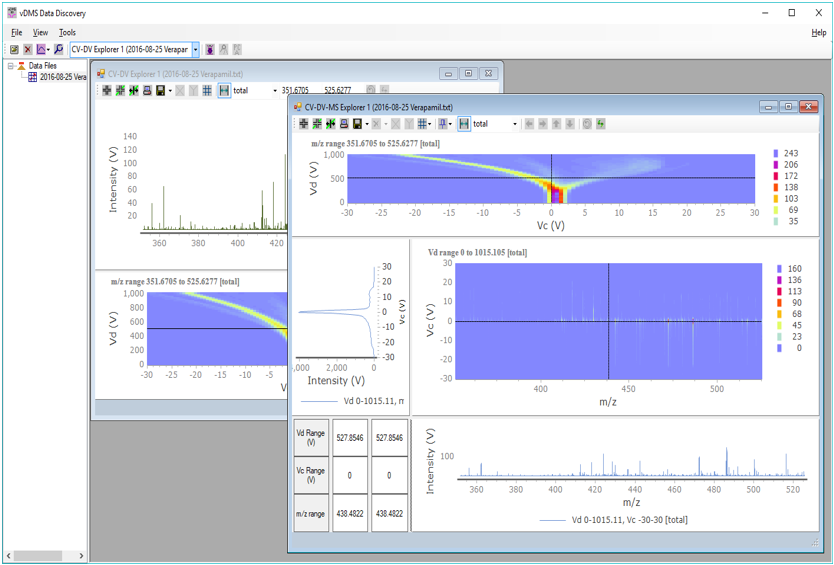The width and height of the screenshot is (834, 565).
Task: Open the Help menu
Action: (819, 32)
